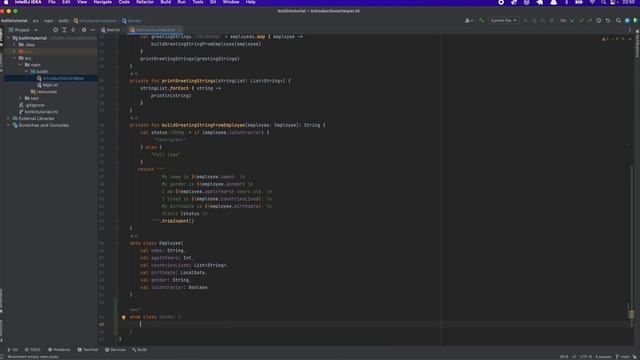
Task: Open the Edit menu
Action: click(x=66, y=2)
